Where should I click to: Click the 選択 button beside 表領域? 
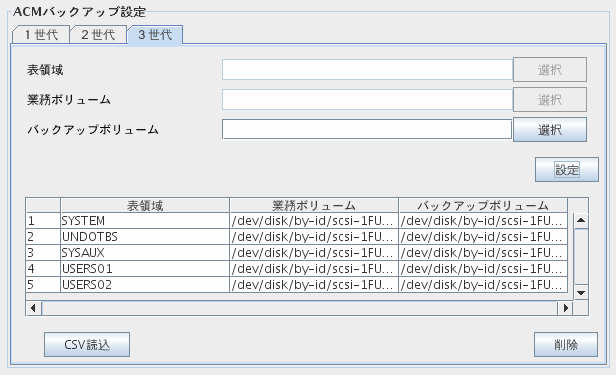[550, 70]
